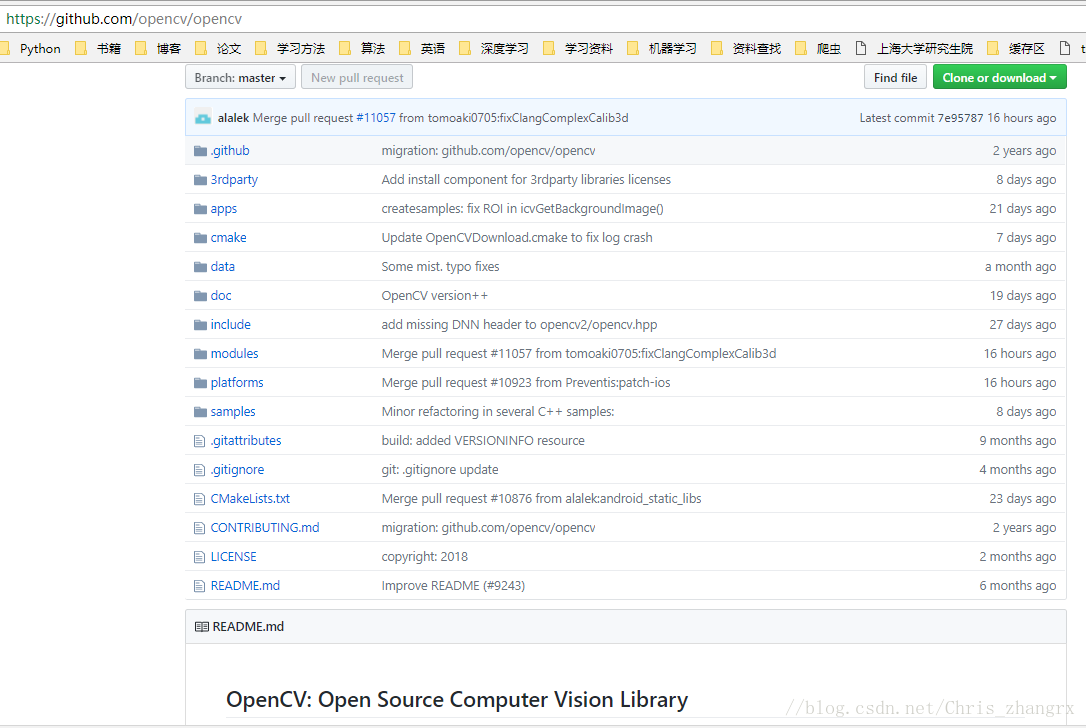Open the cmake folder link

click(229, 238)
